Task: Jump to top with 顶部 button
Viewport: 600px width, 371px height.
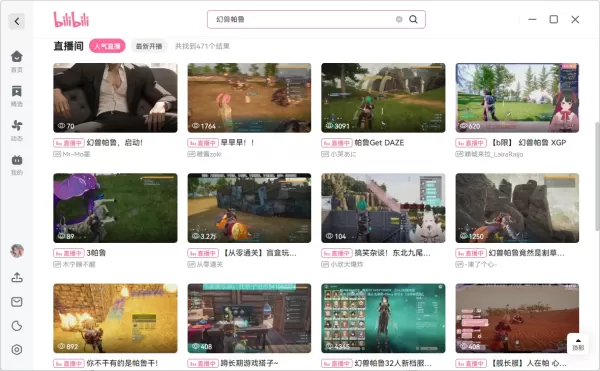Action: click(x=578, y=344)
